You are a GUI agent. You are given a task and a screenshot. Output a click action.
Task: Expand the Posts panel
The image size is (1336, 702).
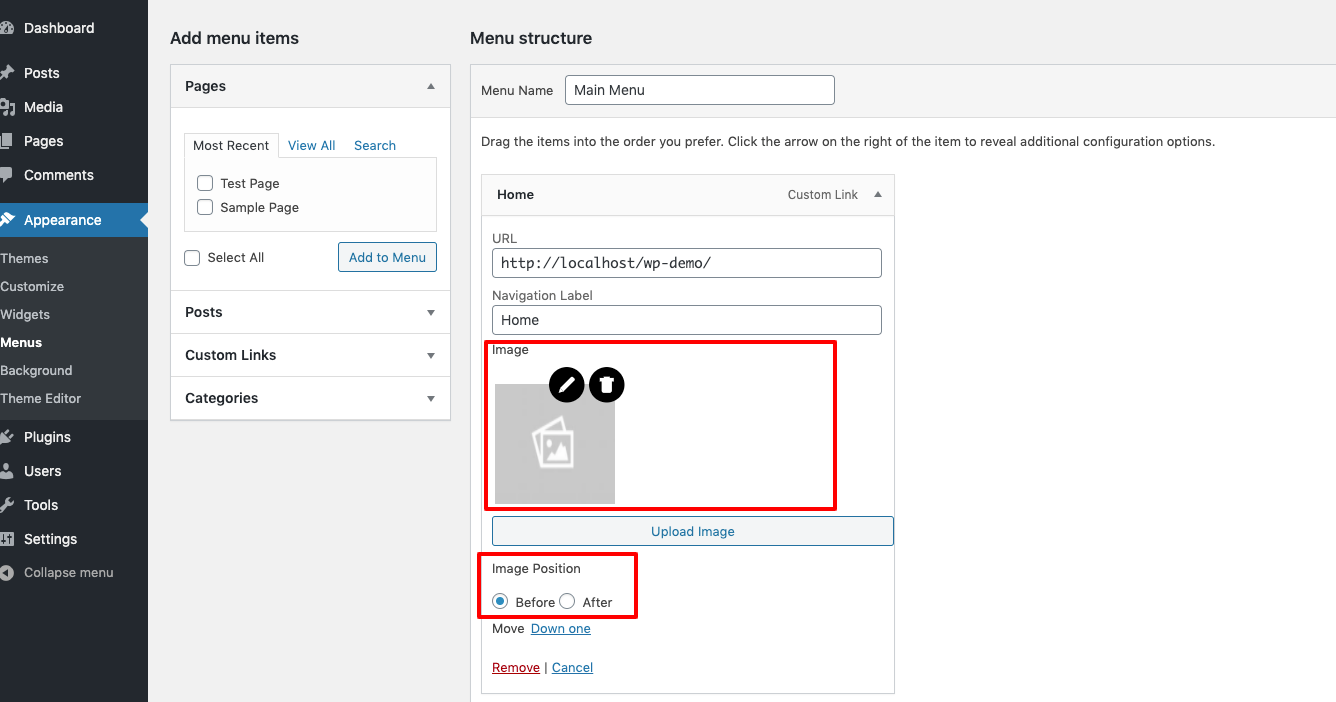[x=310, y=312]
